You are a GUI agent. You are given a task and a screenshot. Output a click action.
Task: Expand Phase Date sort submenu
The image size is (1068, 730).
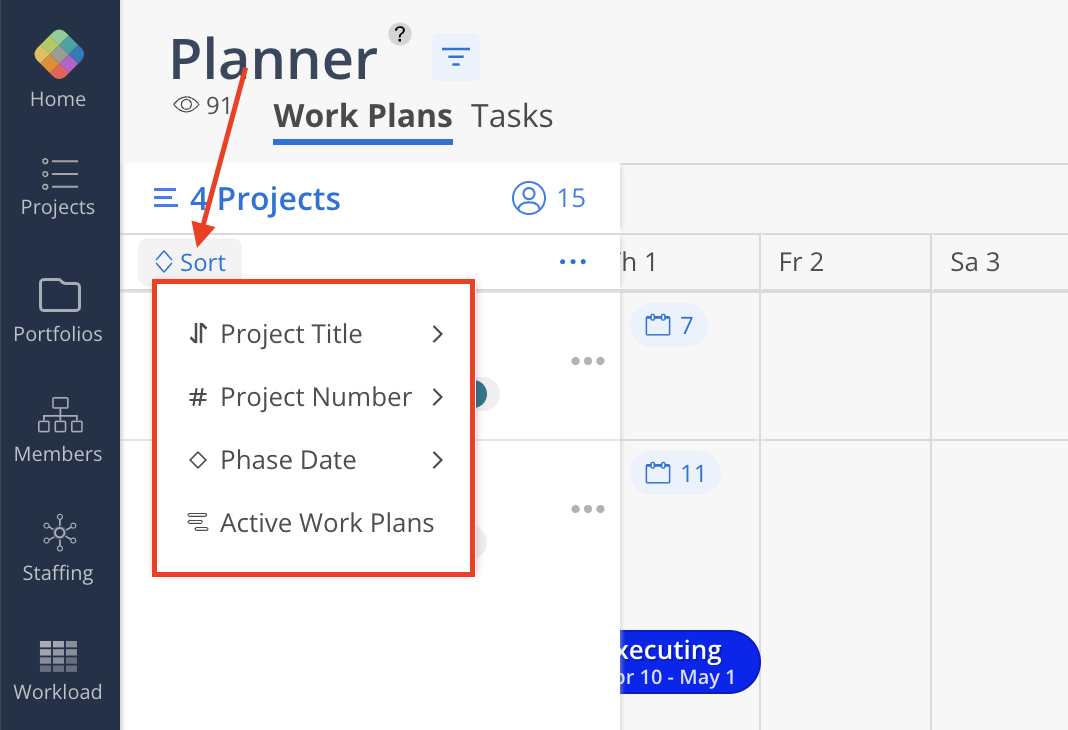[315, 460]
